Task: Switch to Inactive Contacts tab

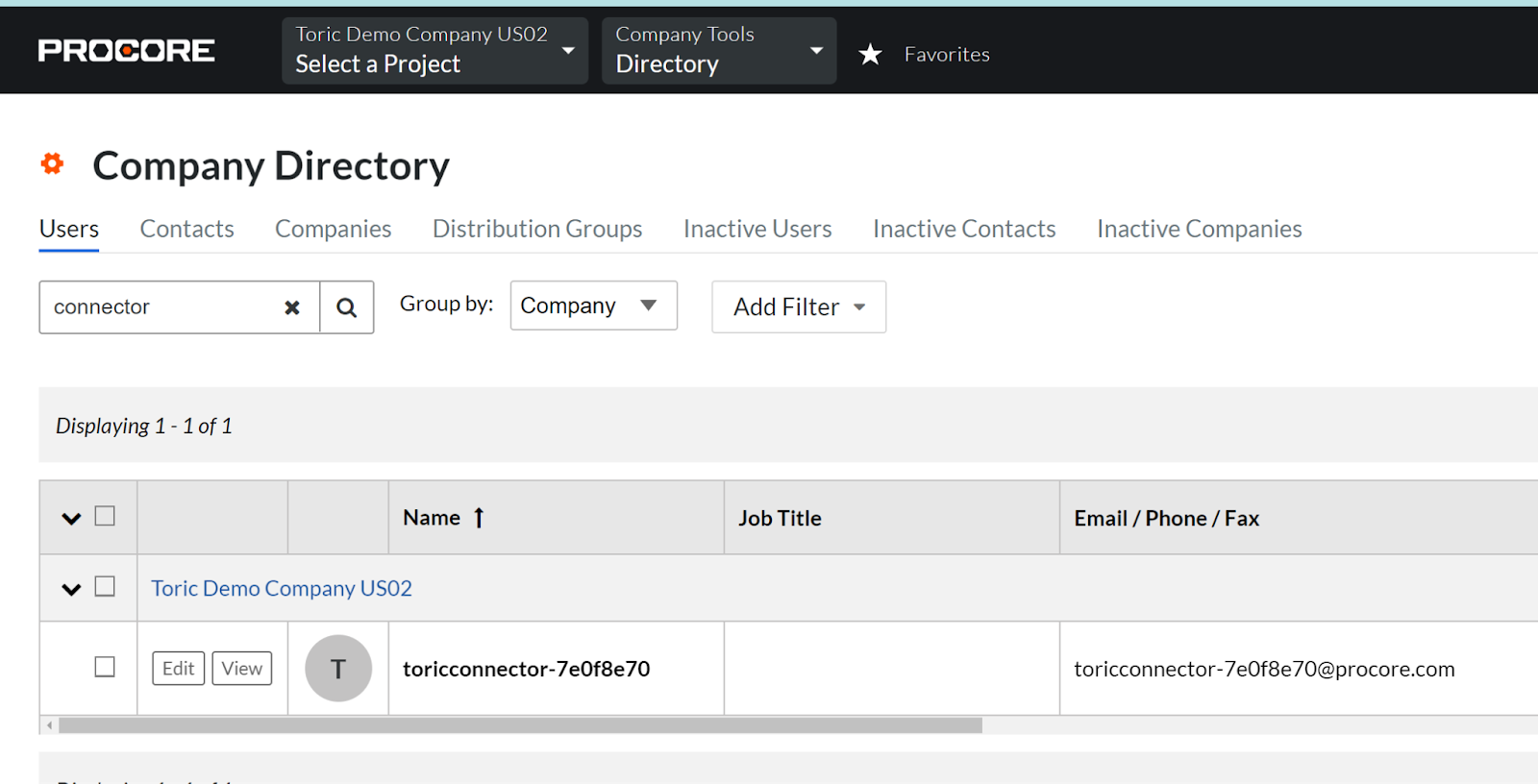Action: coord(964,229)
